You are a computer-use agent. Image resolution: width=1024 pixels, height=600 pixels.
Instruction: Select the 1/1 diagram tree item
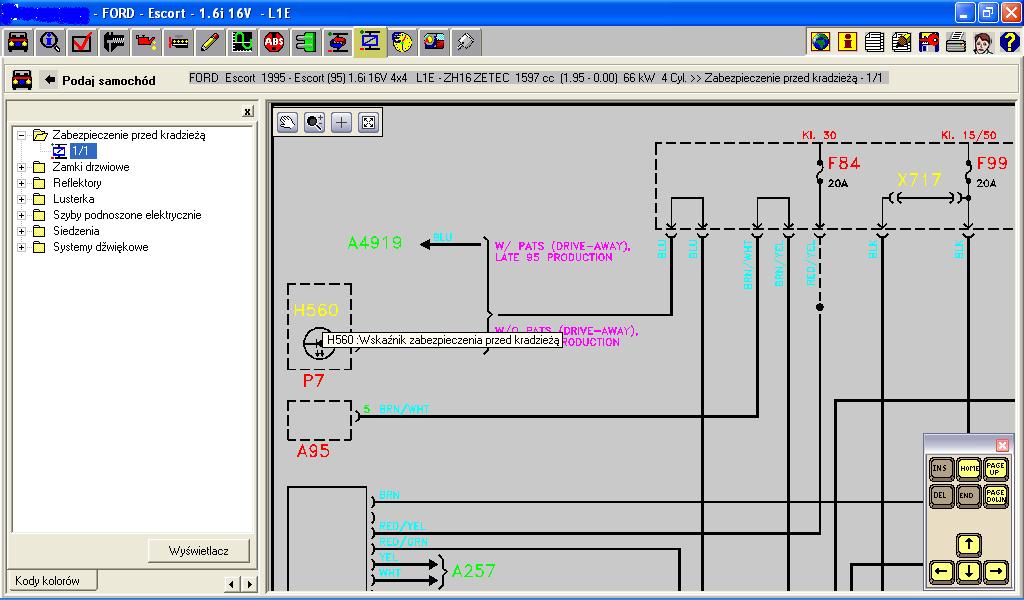pyautogui.click(x=83, y=151)
